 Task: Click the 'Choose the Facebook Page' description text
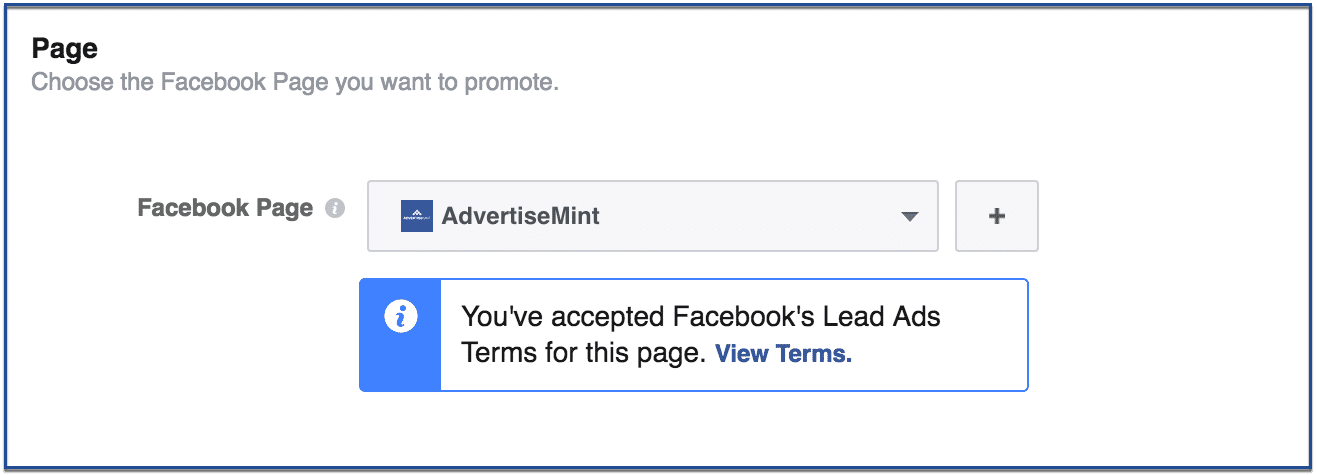(295, 82)
